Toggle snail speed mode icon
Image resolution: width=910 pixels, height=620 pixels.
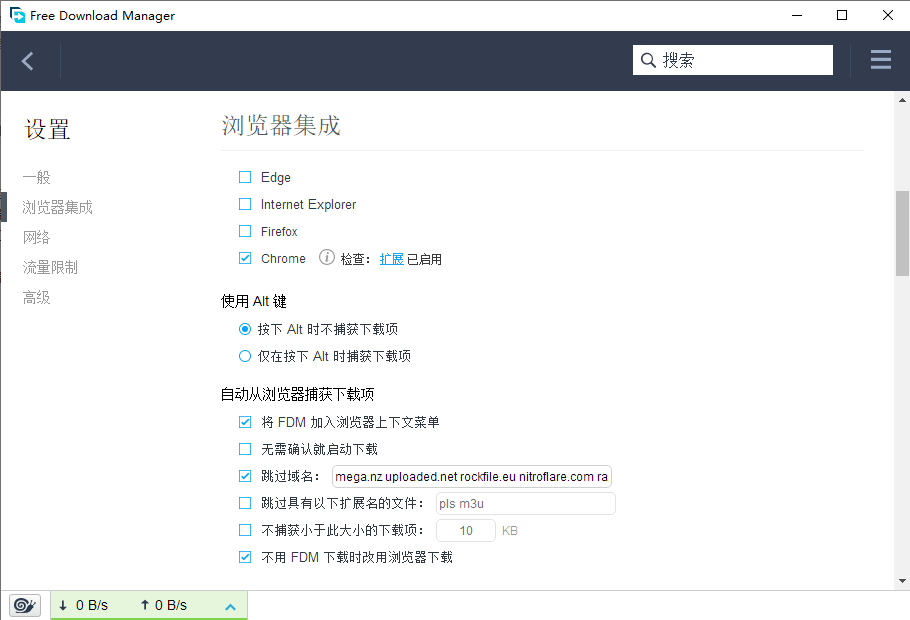point(25,605)
